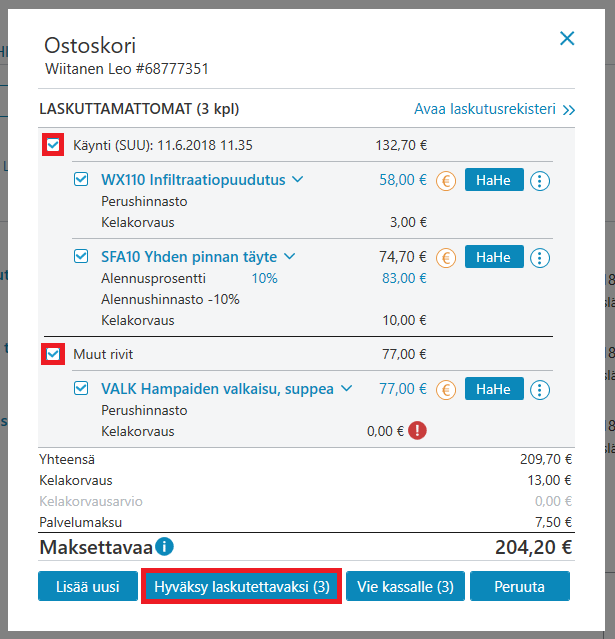Open three-dot menu for SFA10 row
Viewport: 615px width, 639px height.
click(x=540, y=258)
